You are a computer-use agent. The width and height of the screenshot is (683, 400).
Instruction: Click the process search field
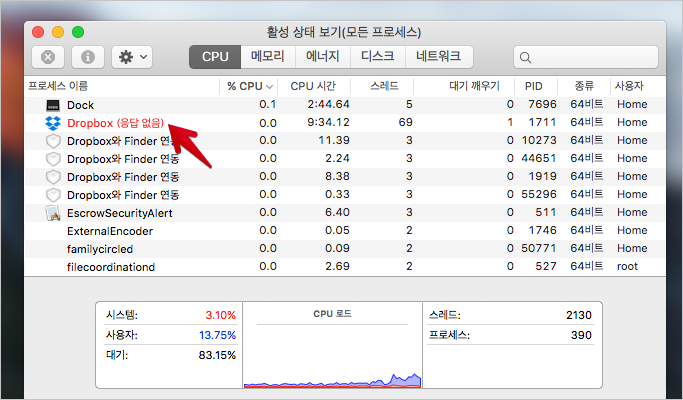click(x=585, y=57)
